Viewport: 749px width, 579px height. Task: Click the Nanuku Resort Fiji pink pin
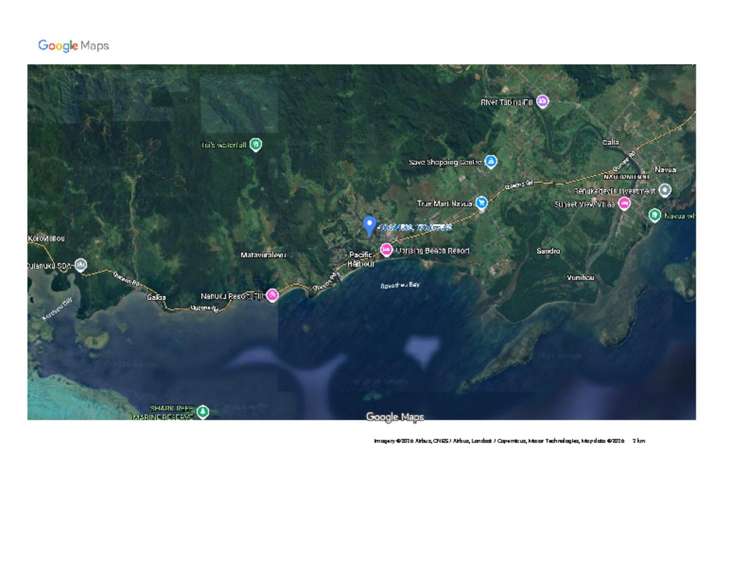272,296
